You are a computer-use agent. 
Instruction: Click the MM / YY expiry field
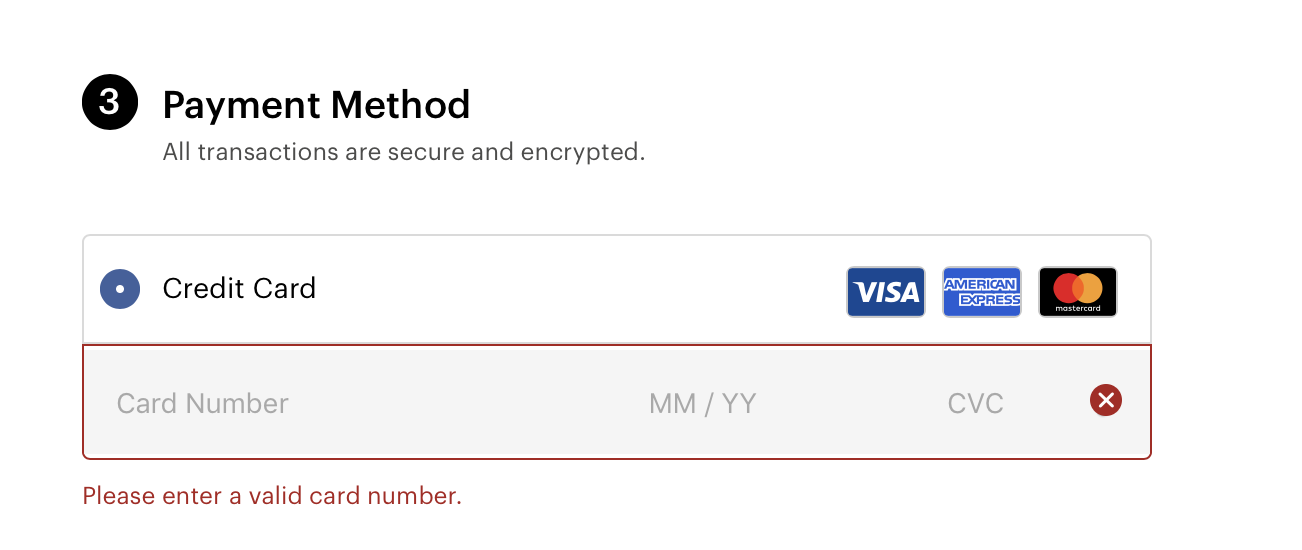pyautogui.click(x=702, y=403)
